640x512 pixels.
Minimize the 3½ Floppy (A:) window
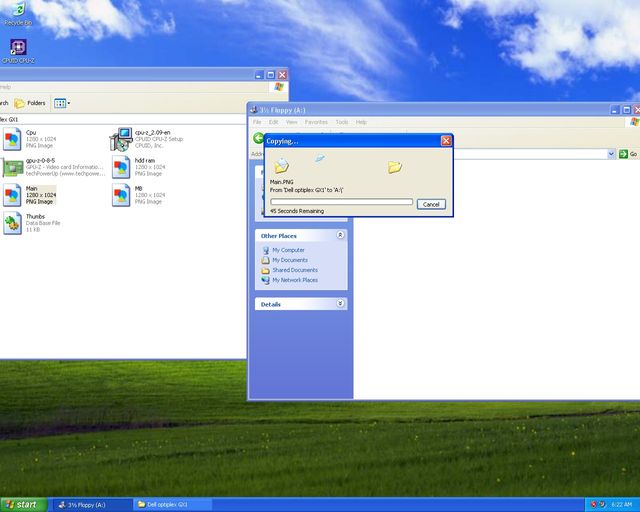click(x=615, y=110)
